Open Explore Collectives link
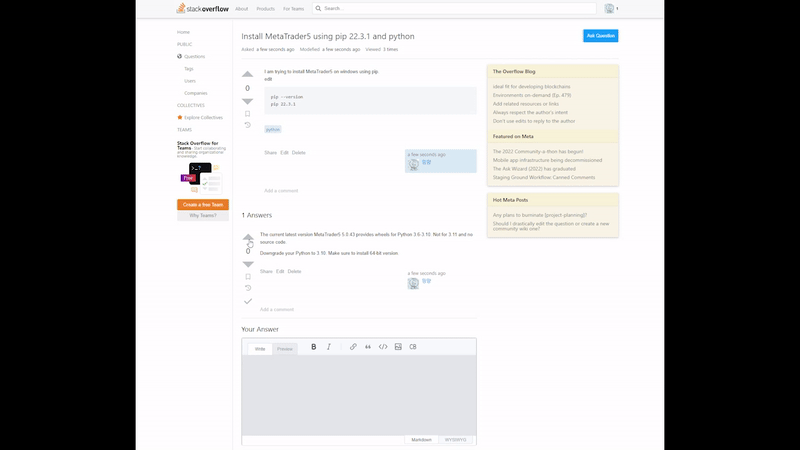Viewport: 800px width, 450px height. 203,118
